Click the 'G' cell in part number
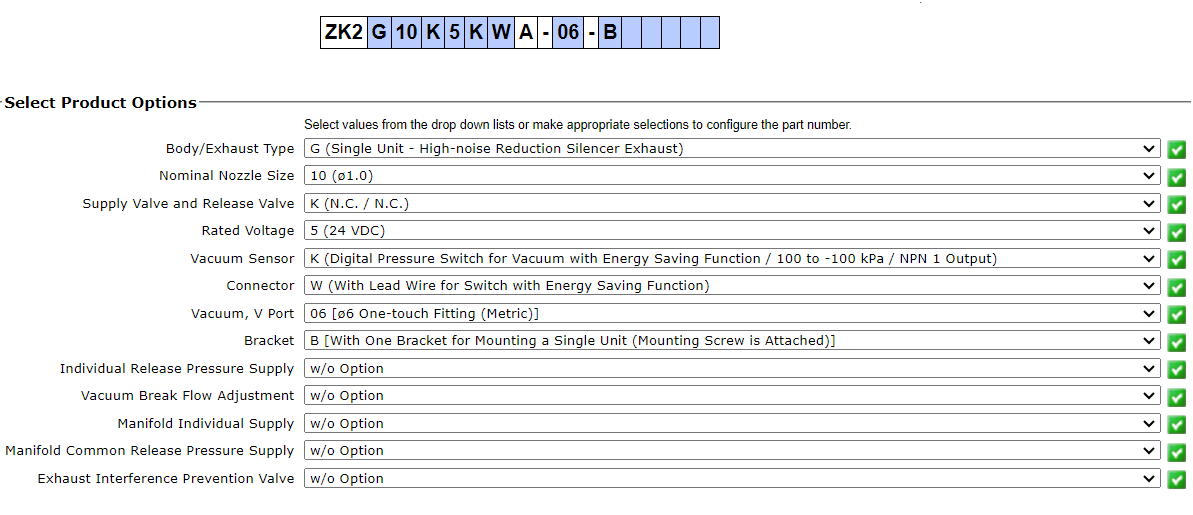Image resolution: width=1193 pixels, height=515 pixels. [x=379, y=32]
